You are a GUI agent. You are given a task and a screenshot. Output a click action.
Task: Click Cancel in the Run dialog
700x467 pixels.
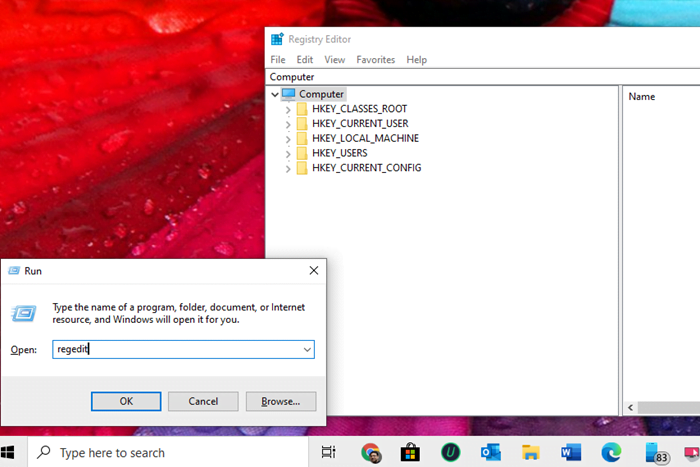click(203, 401)
